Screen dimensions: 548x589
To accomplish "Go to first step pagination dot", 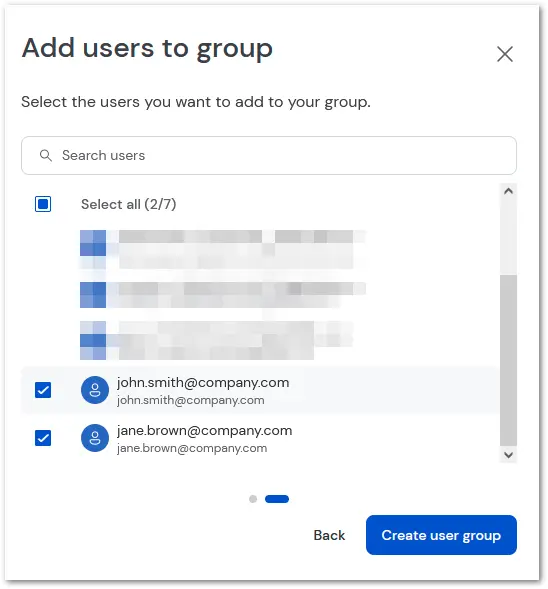I will [253, 499].
